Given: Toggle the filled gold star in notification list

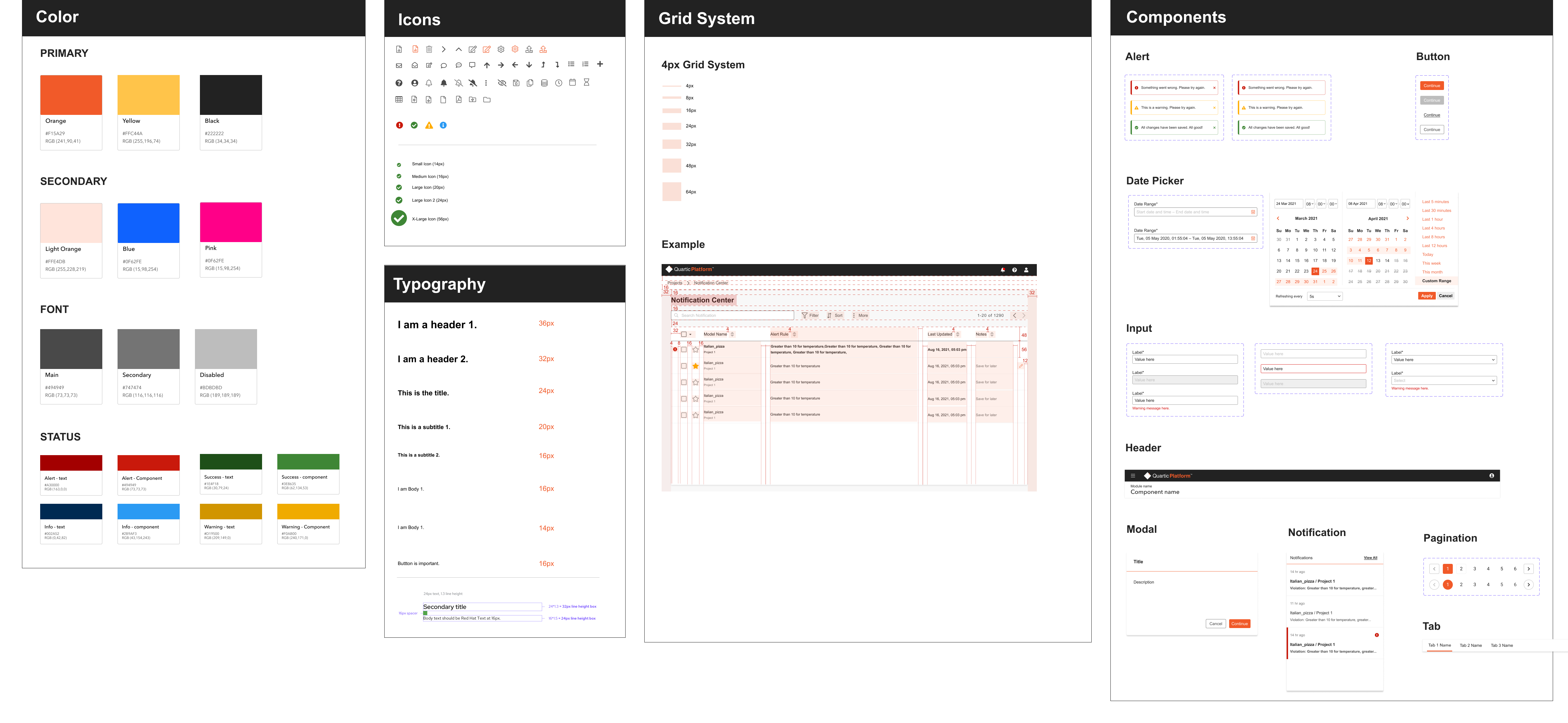Looking at the screenshot, I should pyautogui.click(x=696, y=366).
